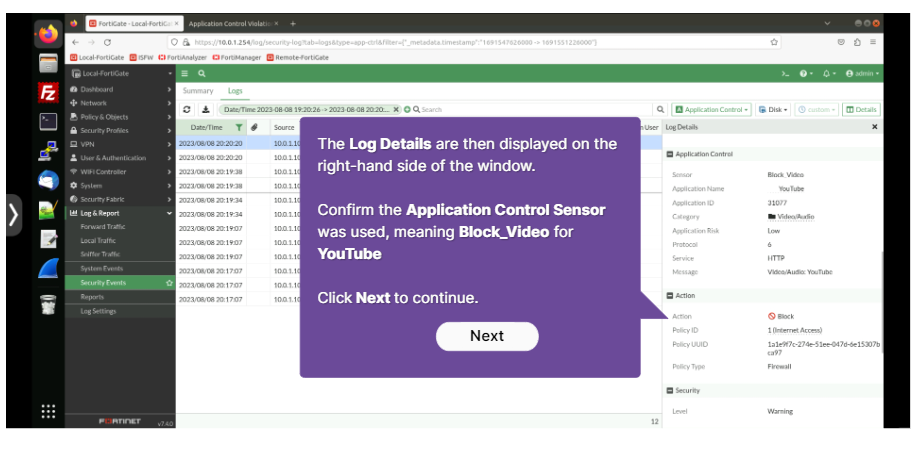Collapse the Application Control section
This screenshot has width=916, height=456.
[670, 154]
